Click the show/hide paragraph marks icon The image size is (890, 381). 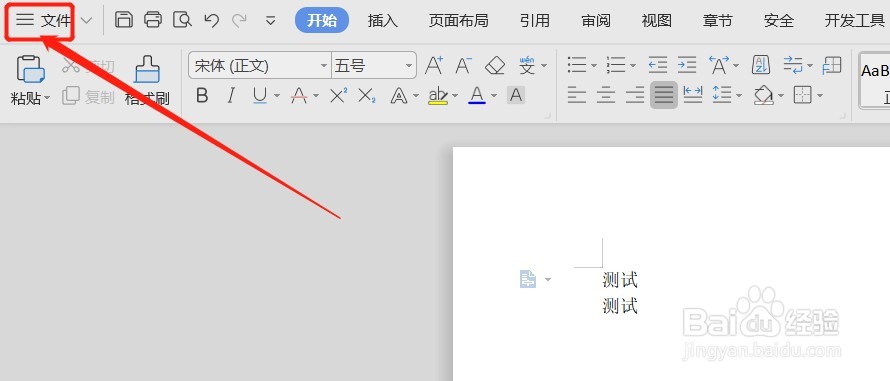pyautogui.click(x=793, y=65)
